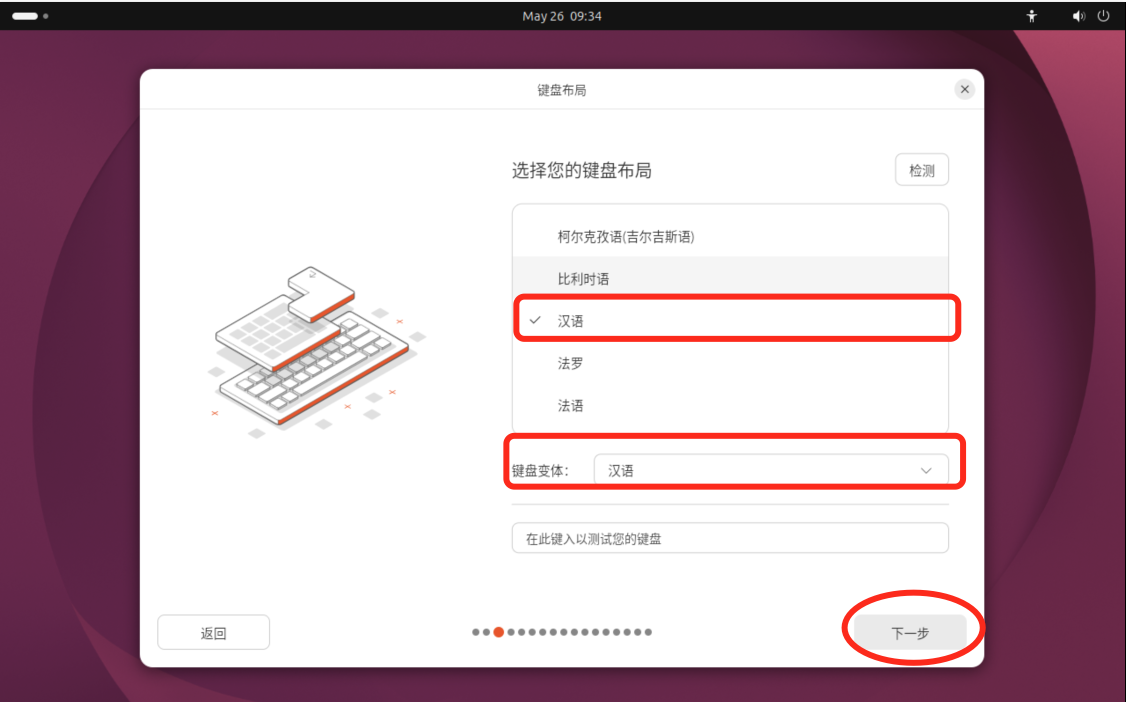This screenshot has height=702, width=1126.
Task: Click the 下一步 next button
Action: [910, 632]
